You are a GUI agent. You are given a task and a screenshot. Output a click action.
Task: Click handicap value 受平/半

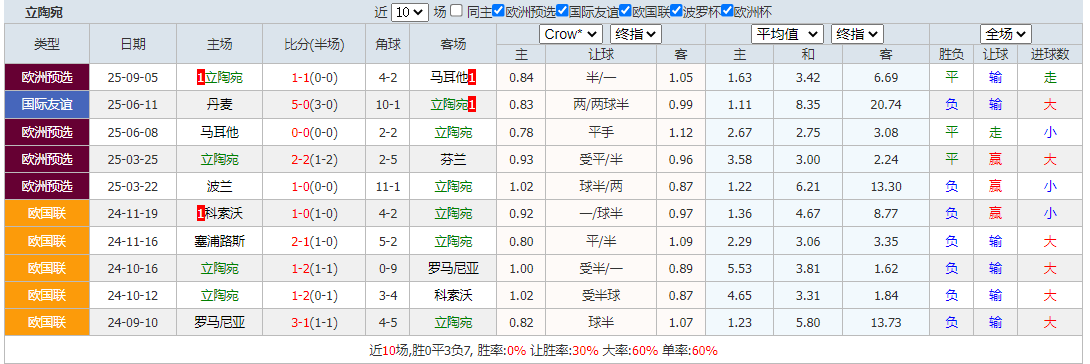point(601,160)
